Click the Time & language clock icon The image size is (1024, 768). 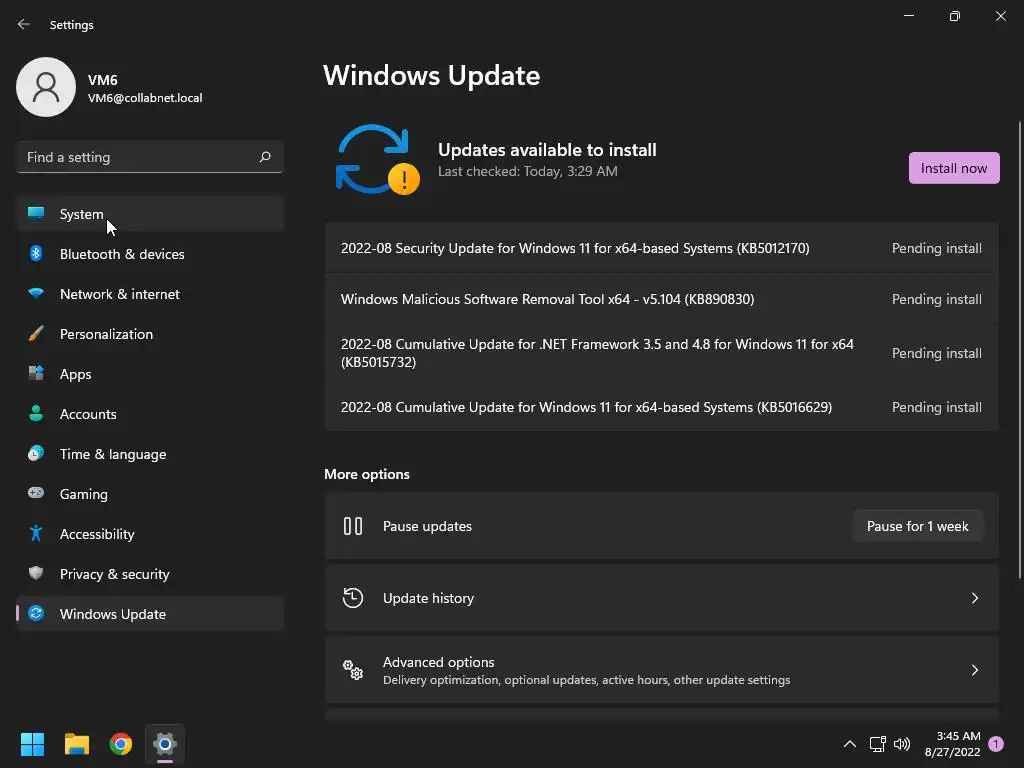(36, 453)
